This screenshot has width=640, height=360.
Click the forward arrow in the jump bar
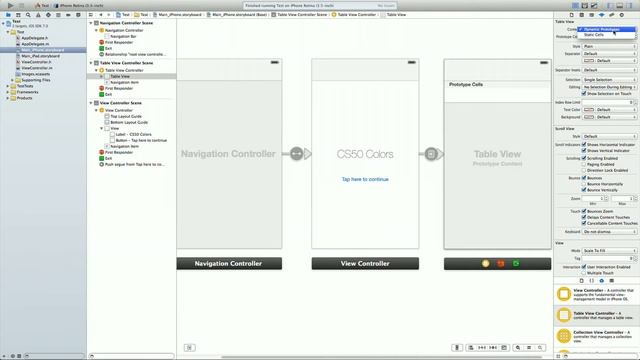pyautogui.click(x=109, y=15)
